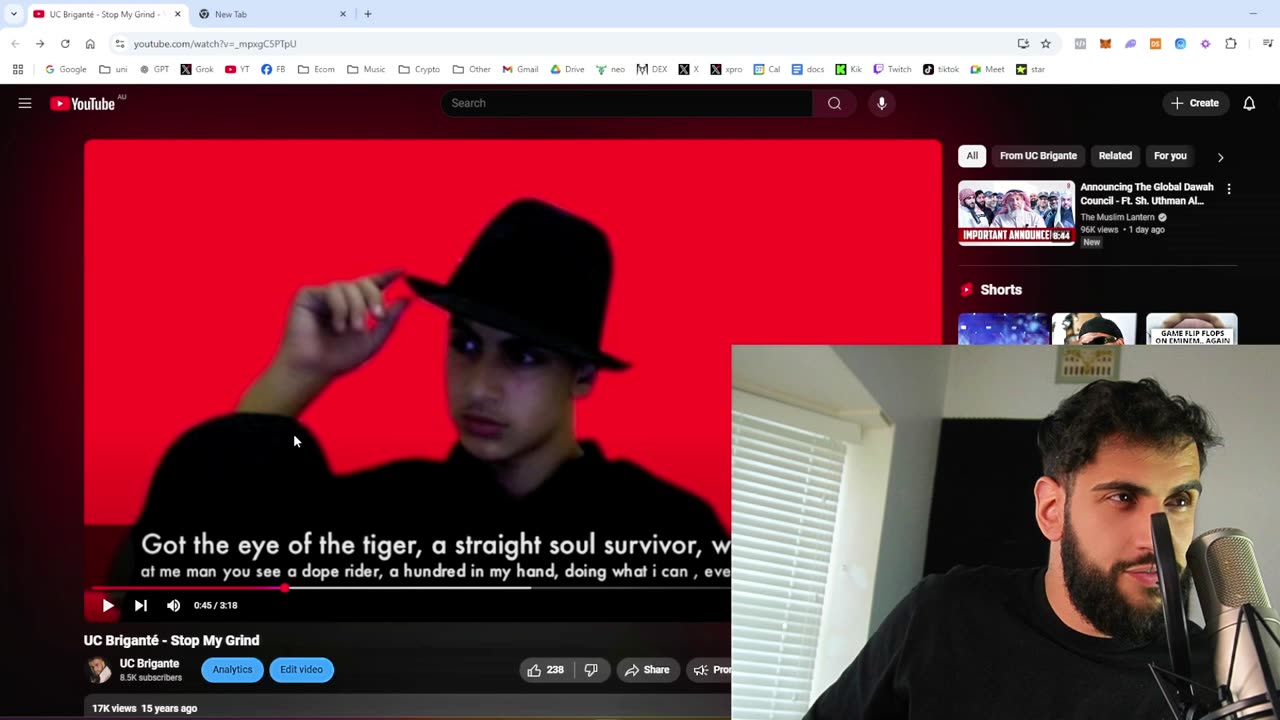Open The Muslim Lantern channel link
The width and height of the screenshot is (1280, 720).
(x=1117, y=217)
